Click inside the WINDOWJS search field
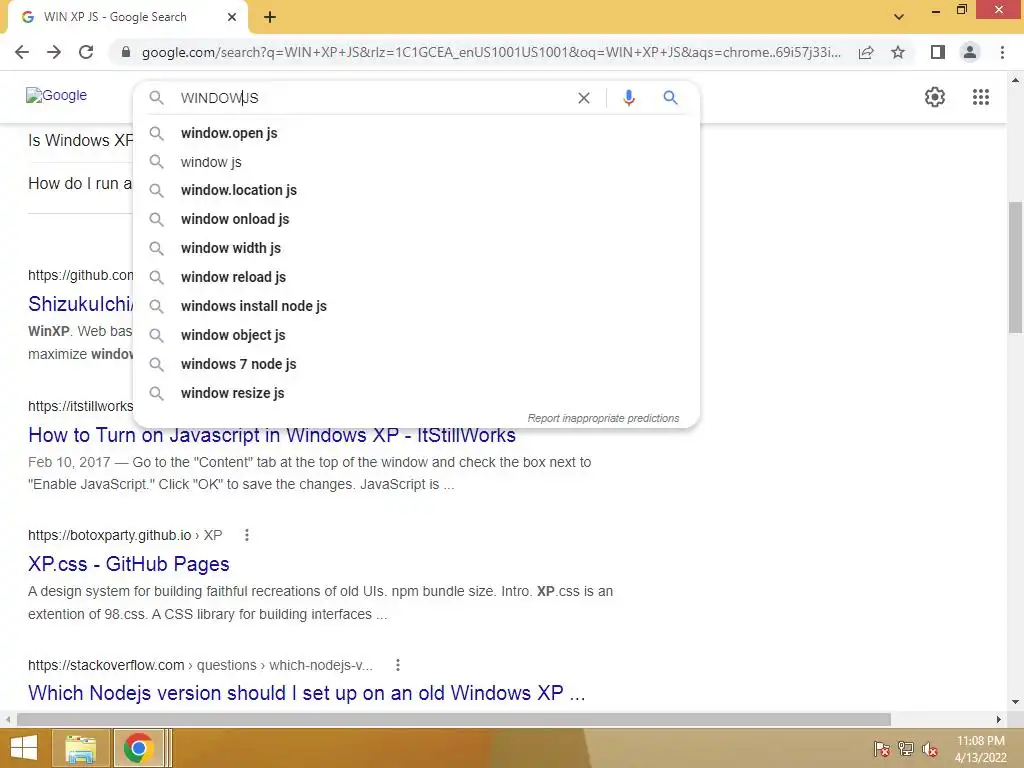The height and width of the screenshot is (768, 1024). (x=372, y=98)
